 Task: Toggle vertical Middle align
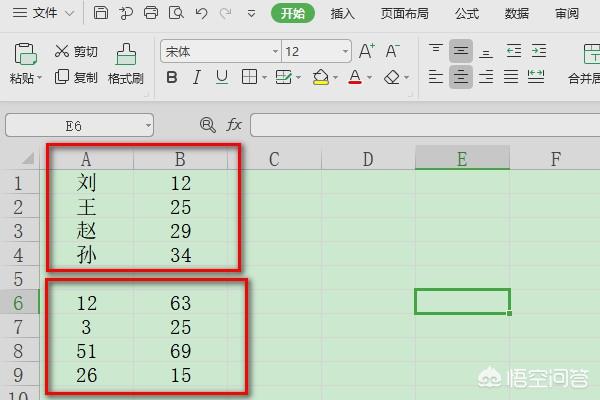[x=461, y=51]
